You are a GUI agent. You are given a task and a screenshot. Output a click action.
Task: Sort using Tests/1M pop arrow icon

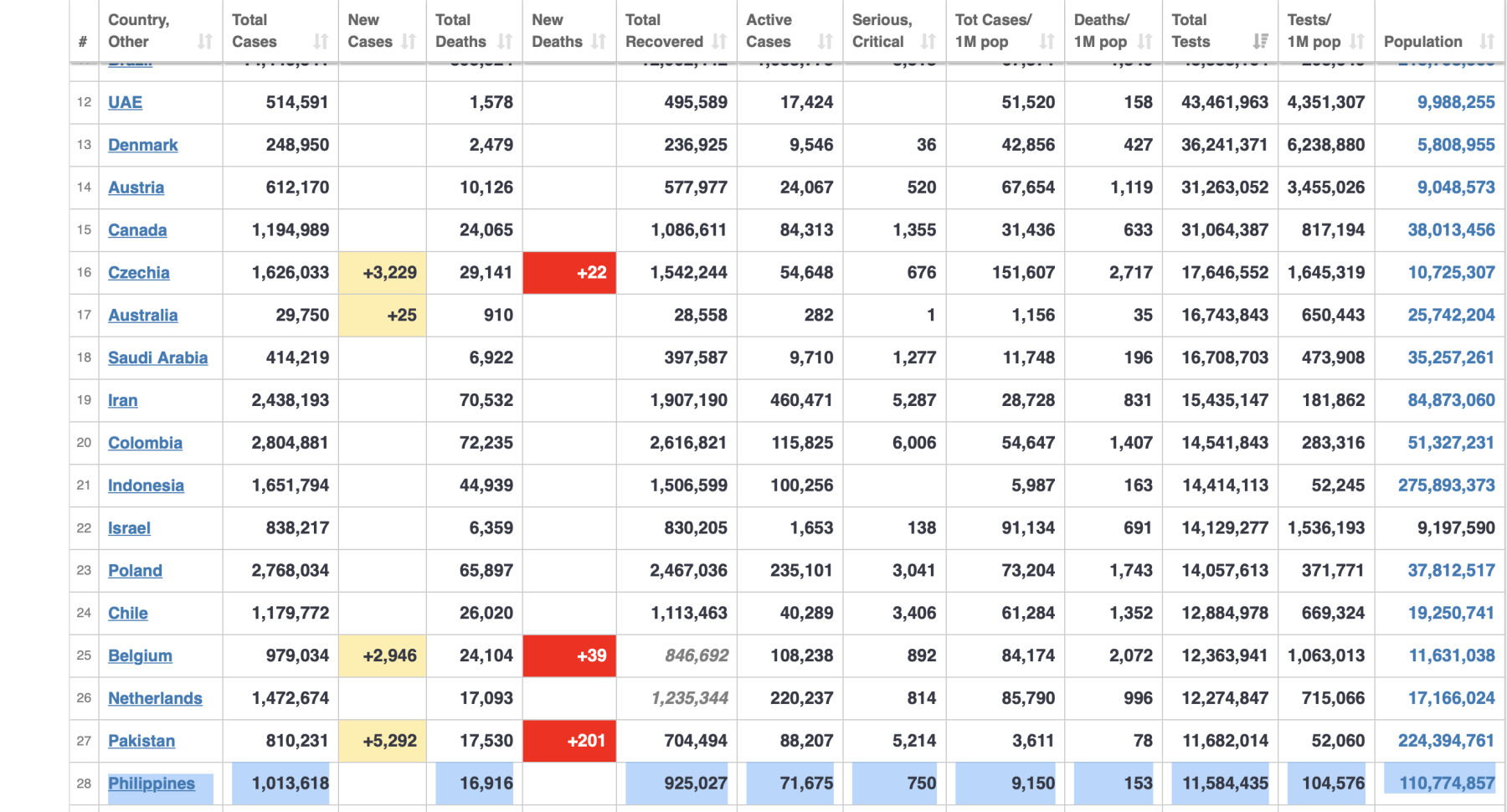1357,41
